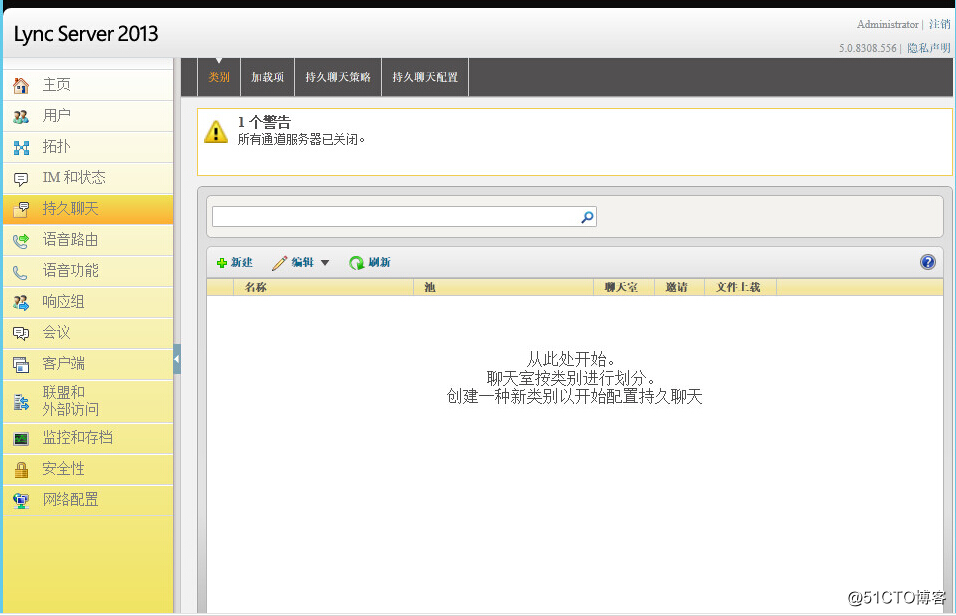
Task: Click the client window icon beside 客户端
Action: tap(21, 365)
